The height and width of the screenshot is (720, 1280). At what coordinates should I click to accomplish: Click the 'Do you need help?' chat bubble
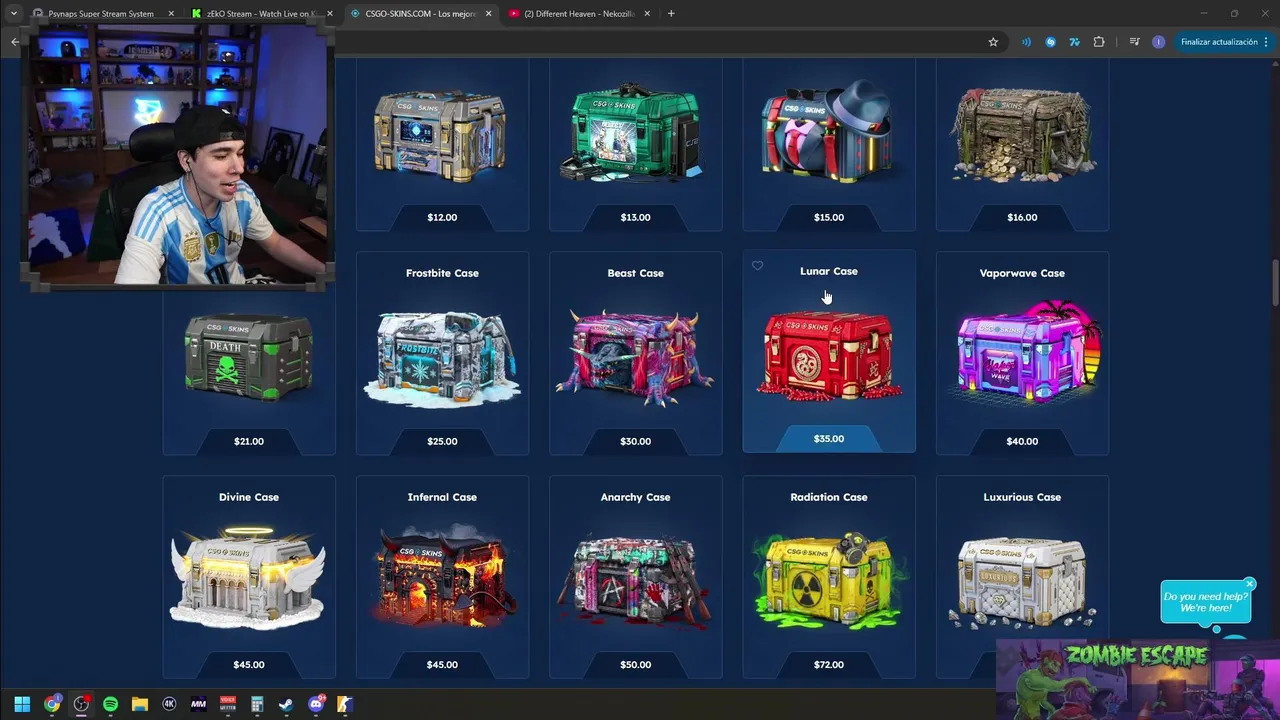pyautogui.click(x=1205, y=602)
